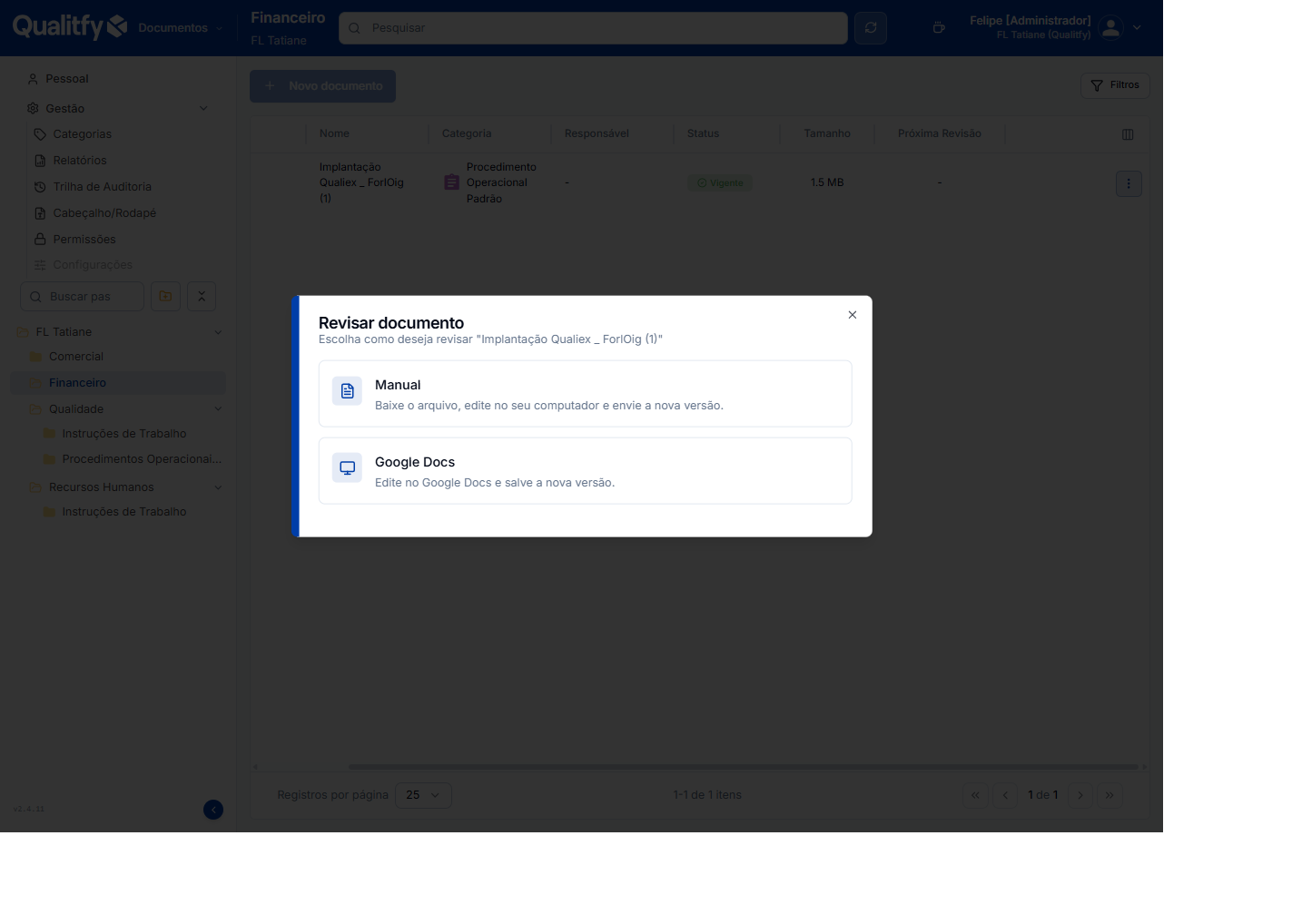1292x924 pixels.
Task: Select the Comercial folder
Action: coord(76,357)
